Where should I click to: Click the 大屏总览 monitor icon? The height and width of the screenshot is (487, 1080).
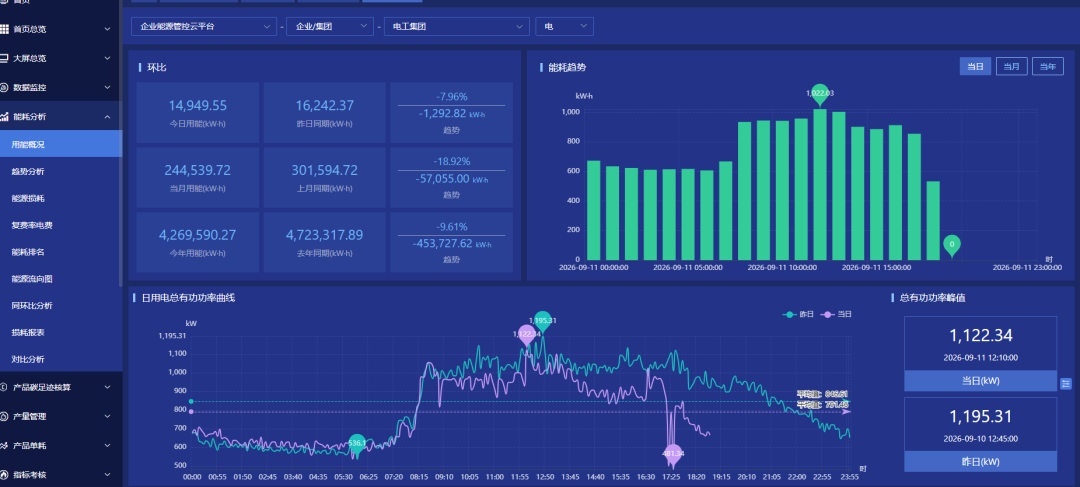(x=4, y=59)
